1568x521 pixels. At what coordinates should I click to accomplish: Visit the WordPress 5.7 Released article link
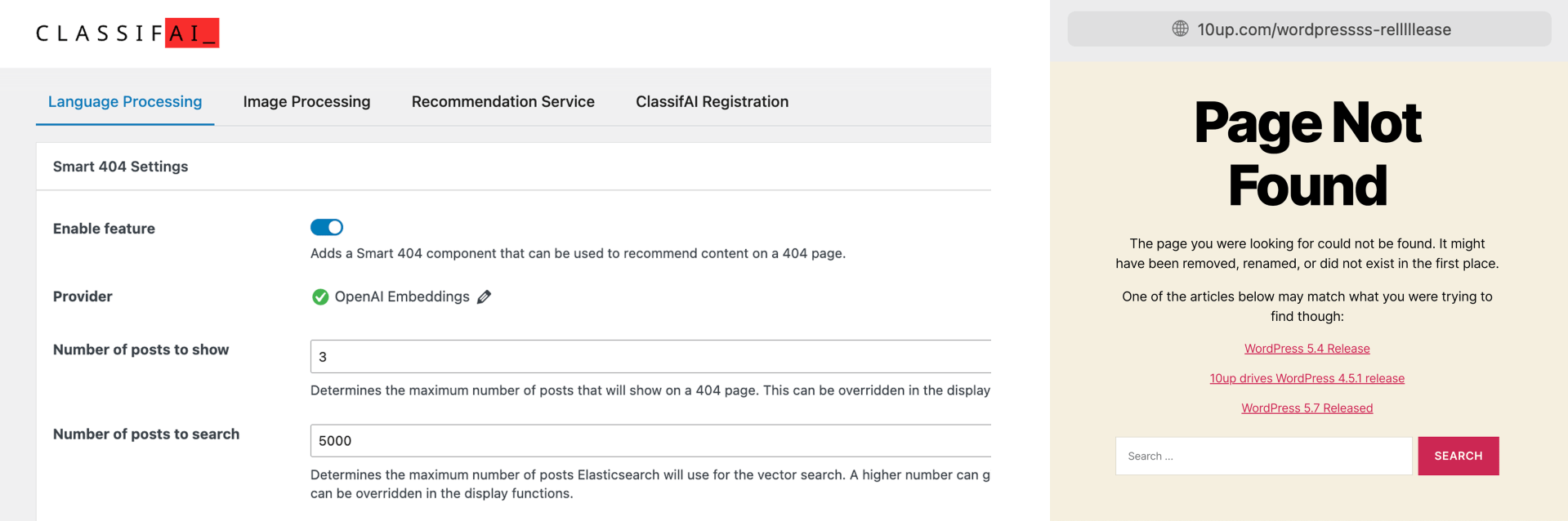click(x=1307, y=408)
